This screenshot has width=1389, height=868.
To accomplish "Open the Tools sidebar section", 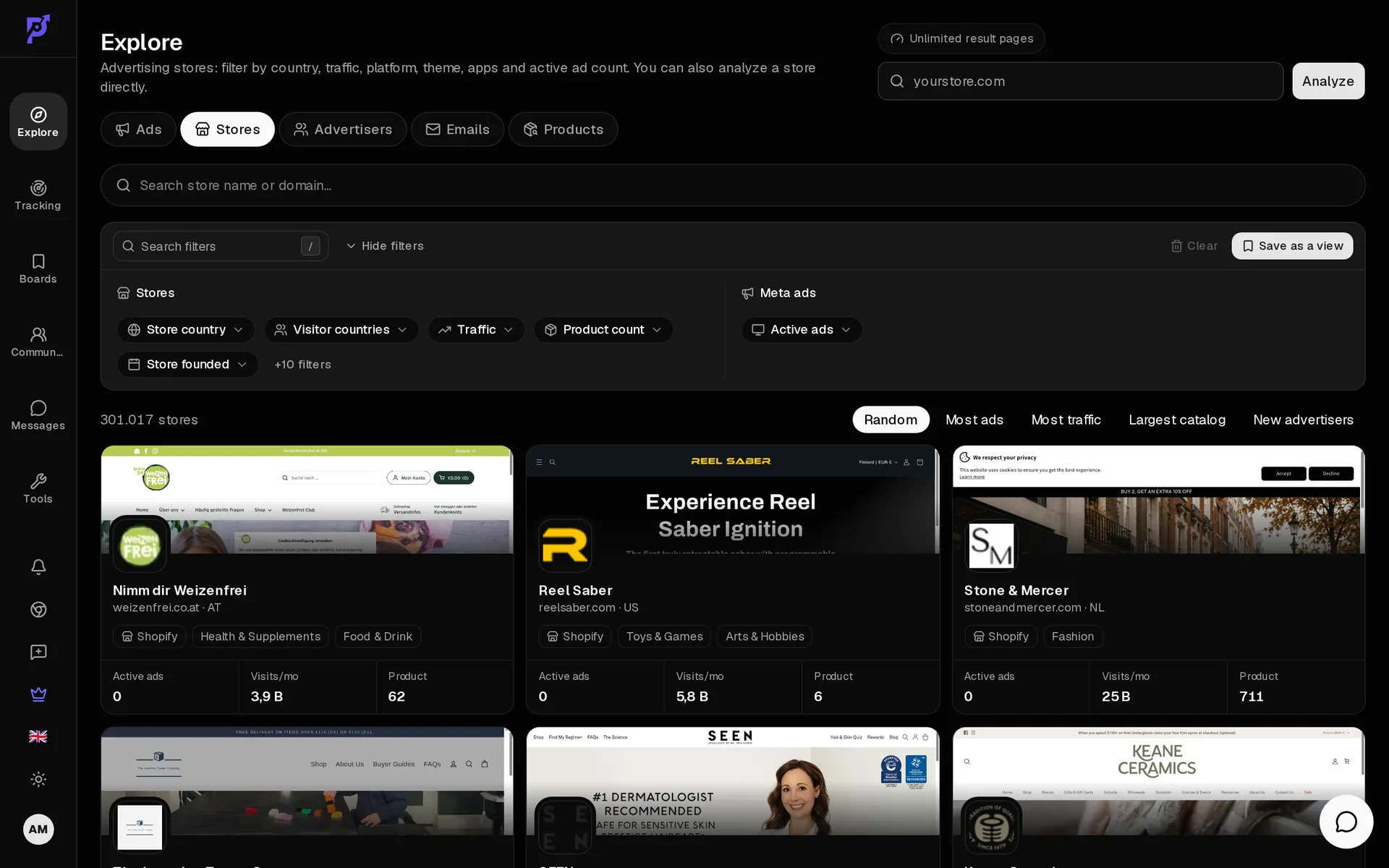I will tap(38, 488).
